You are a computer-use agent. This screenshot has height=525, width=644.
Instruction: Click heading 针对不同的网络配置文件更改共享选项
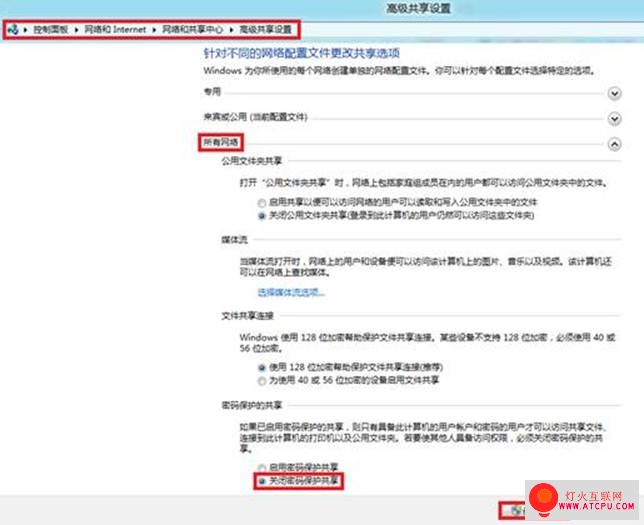coord(301,53)
